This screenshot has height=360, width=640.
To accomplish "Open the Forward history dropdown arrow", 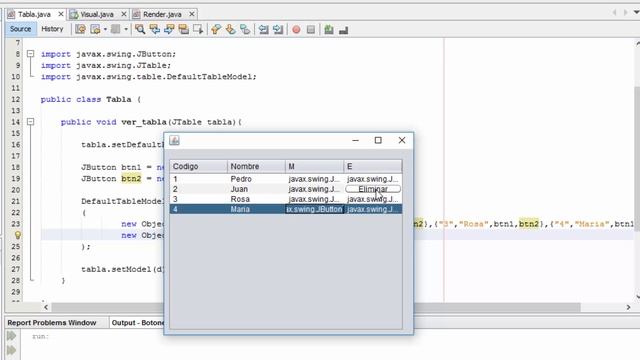I will pyautogui.click(x=126, y=29).
